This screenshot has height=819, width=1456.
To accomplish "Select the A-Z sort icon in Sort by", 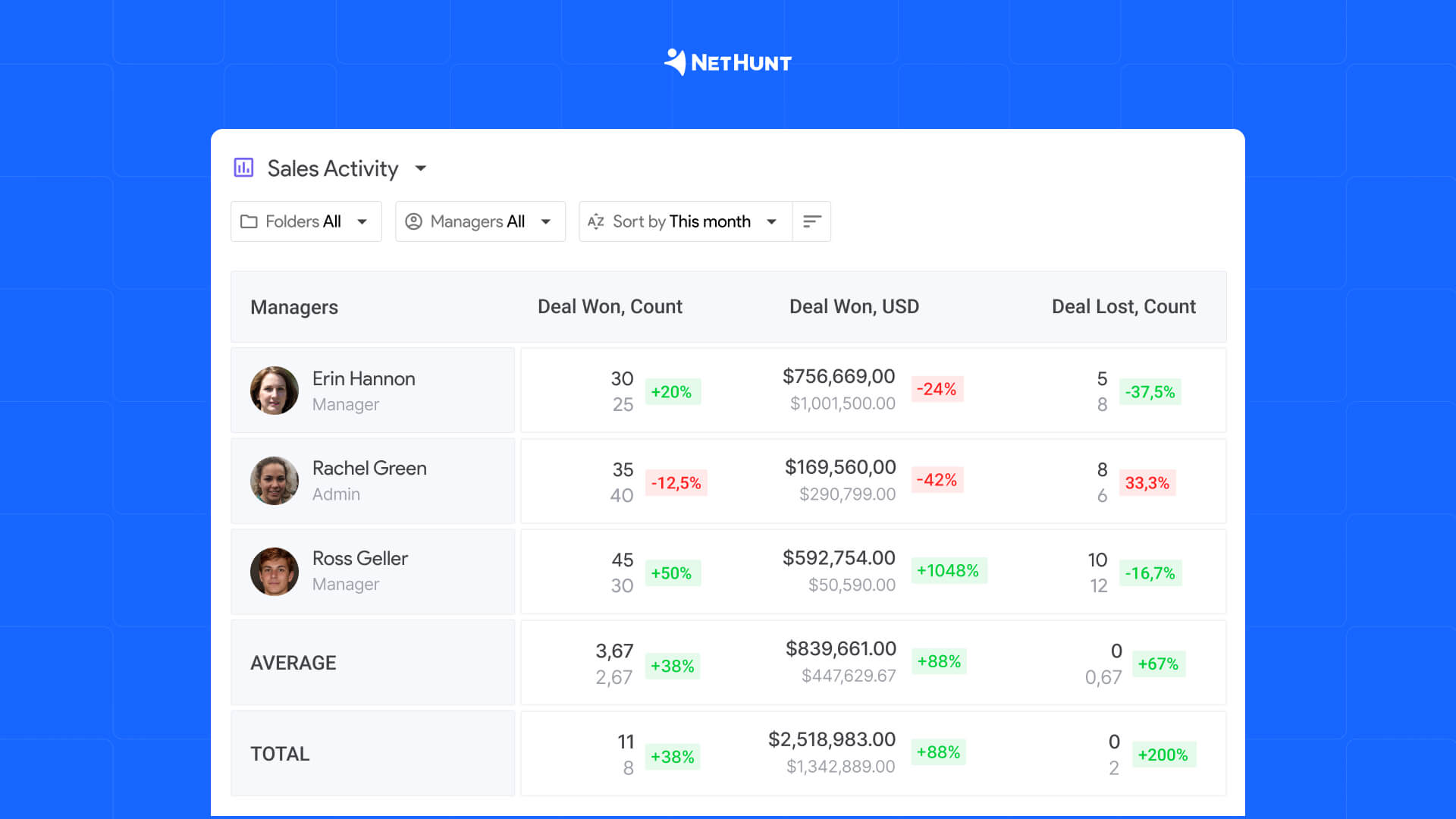I will pos(596,221).
